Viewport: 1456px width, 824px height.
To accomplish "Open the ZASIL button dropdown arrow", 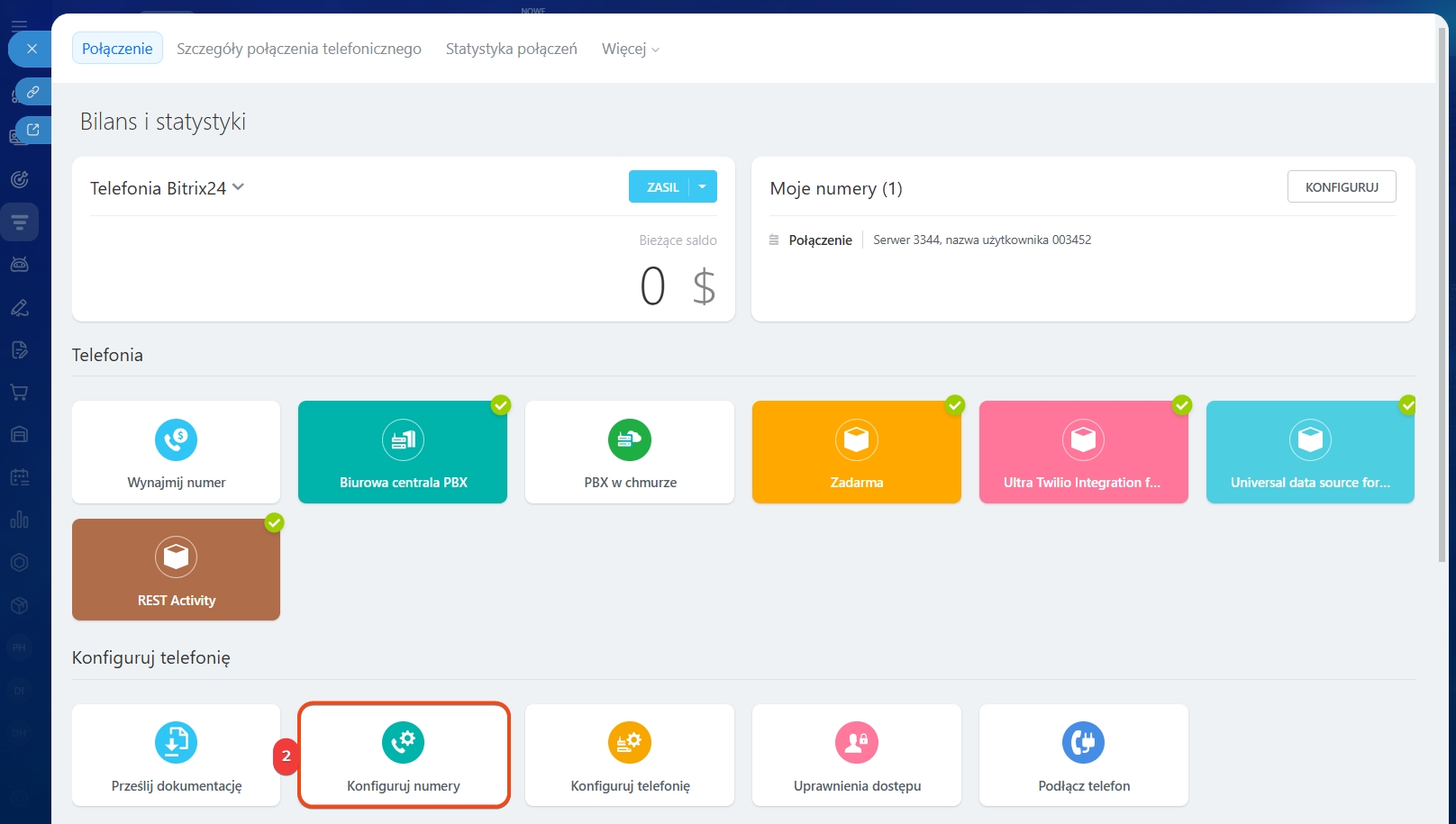I will pyautogui.click(x=703, y=186).
